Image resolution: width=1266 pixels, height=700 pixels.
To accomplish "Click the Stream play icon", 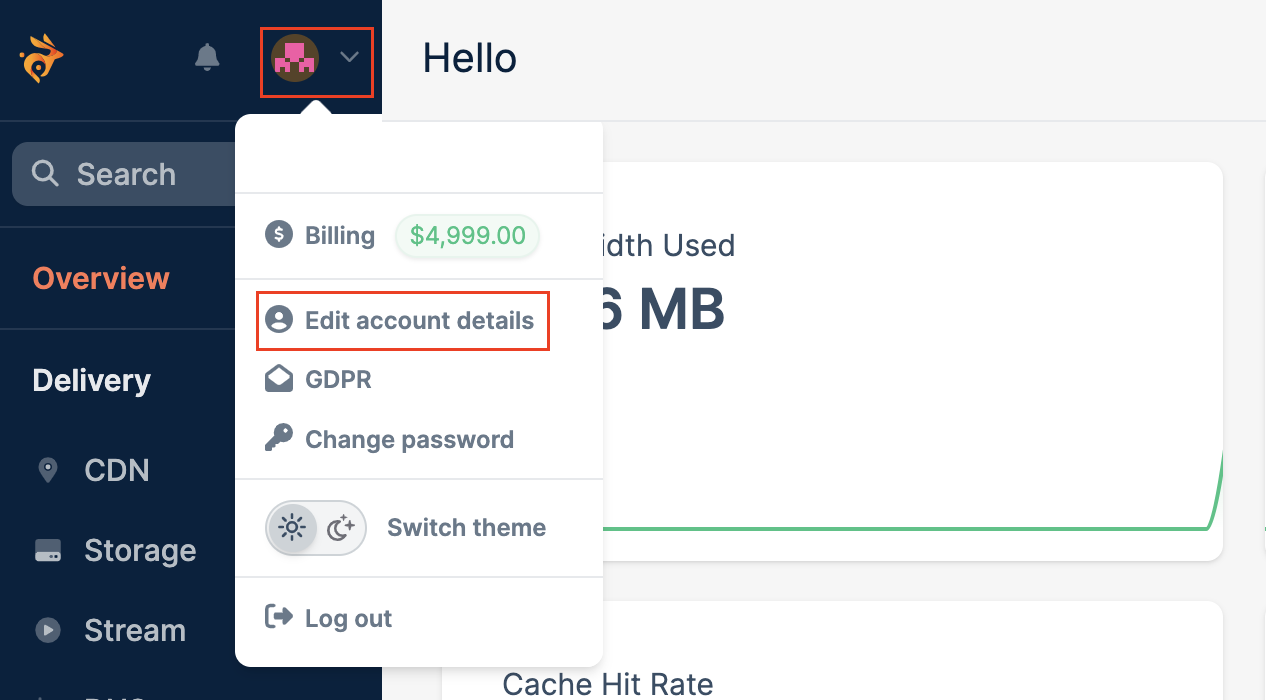I will tap(47, 630).
